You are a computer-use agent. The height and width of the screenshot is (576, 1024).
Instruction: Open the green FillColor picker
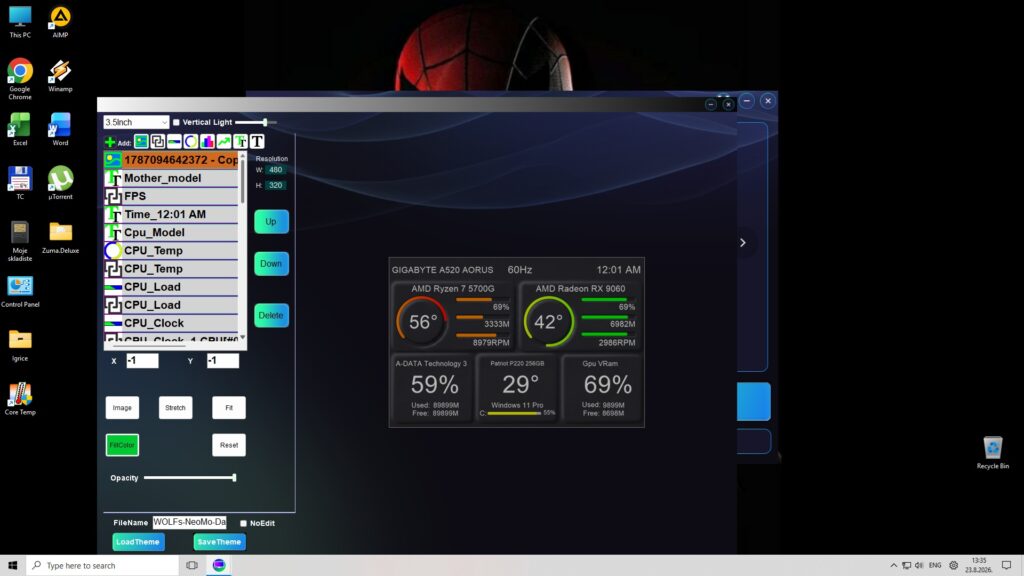pyautogui.click(x=122, y=445)
